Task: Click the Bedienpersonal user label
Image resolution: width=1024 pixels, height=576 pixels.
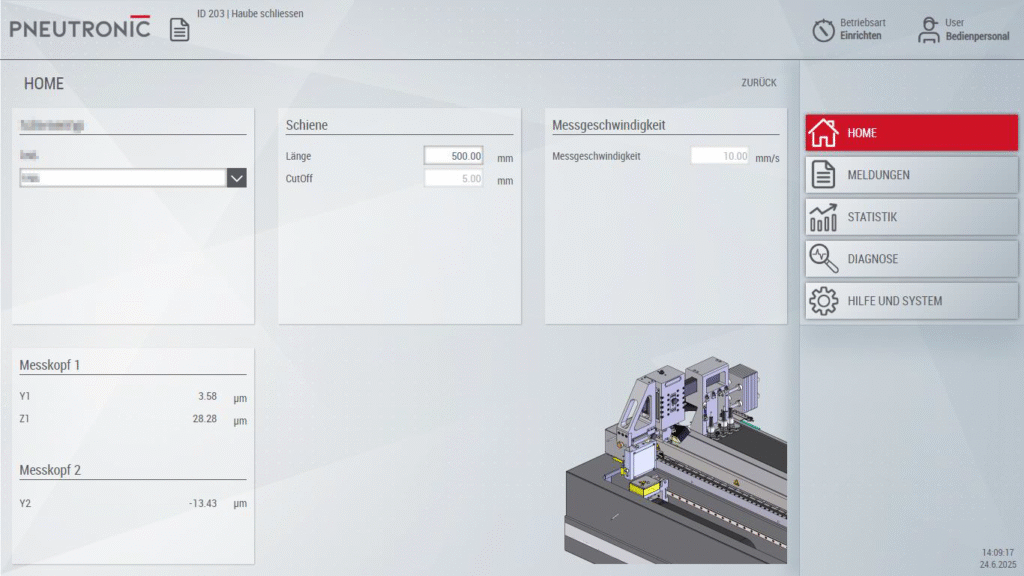Action: (x=977, y=37)
